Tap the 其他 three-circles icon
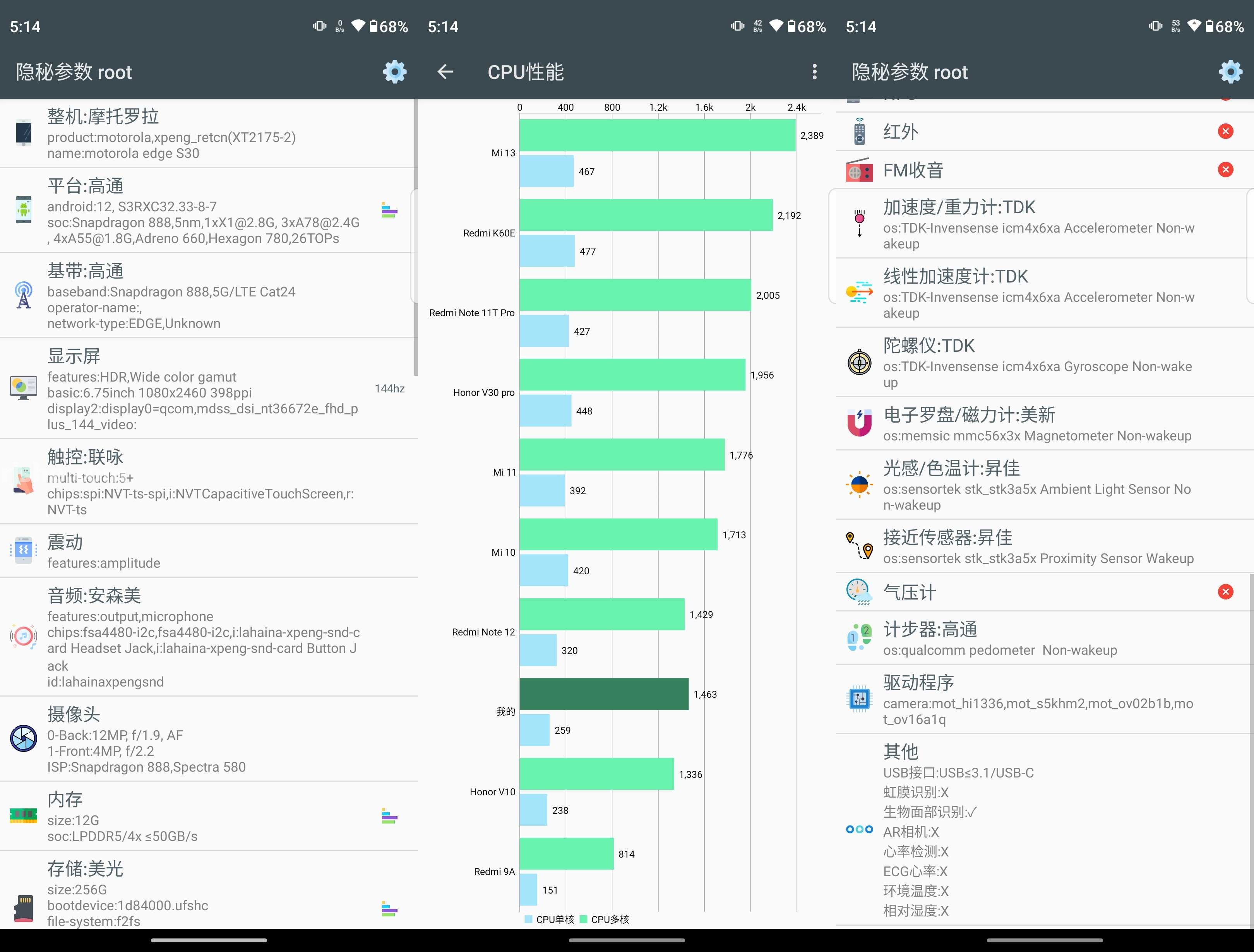Image resolution: width=1254 pixels, height=952 pixels. click(x=860, y=829)
